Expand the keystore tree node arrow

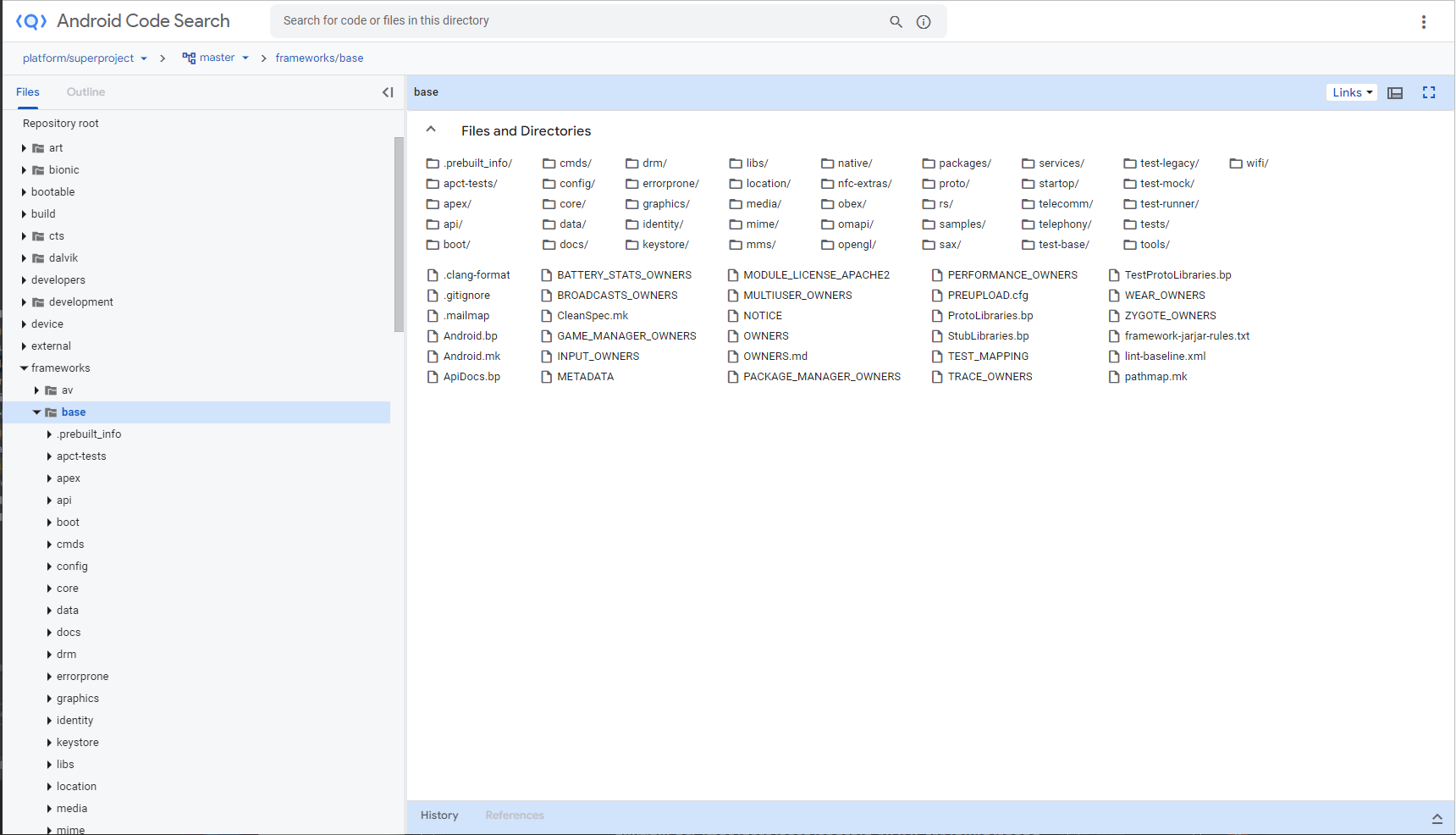pos(49,743)
